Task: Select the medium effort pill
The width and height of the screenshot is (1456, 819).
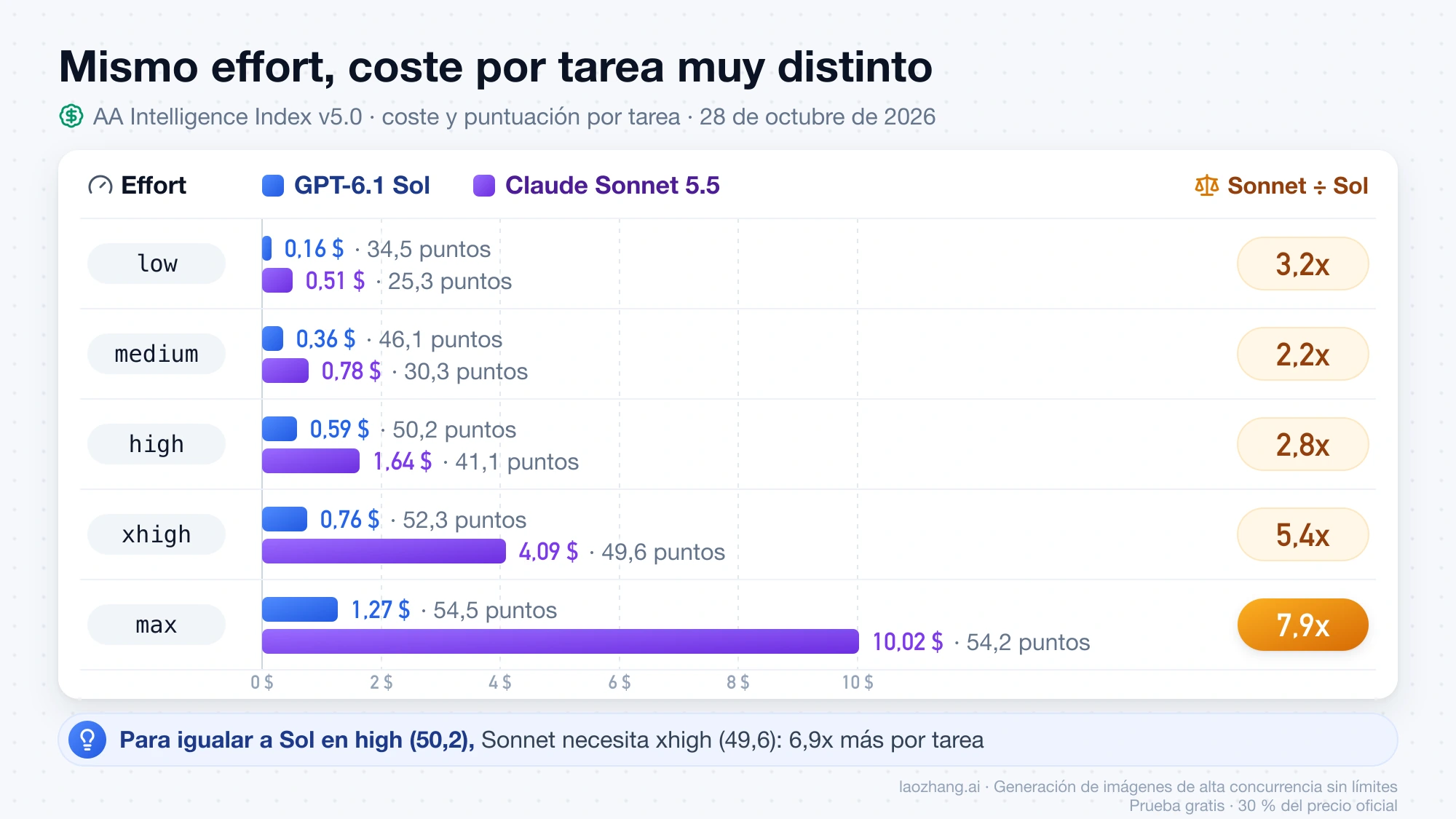Action: (x=157, y=354)
